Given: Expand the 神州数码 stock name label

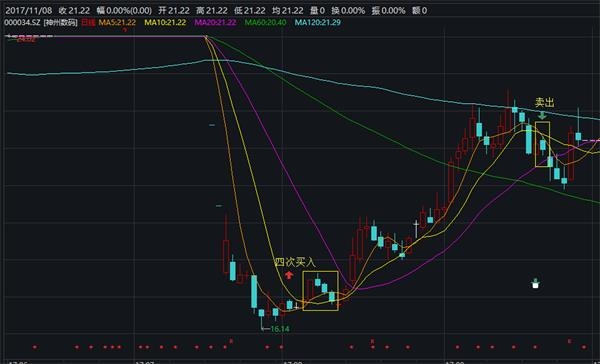Looking at the screenshot, I should (x=60, y=23).
